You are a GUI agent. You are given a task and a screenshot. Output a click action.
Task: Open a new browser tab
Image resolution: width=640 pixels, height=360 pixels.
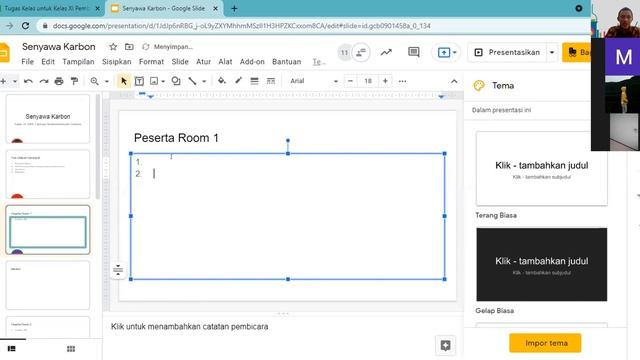234,8
